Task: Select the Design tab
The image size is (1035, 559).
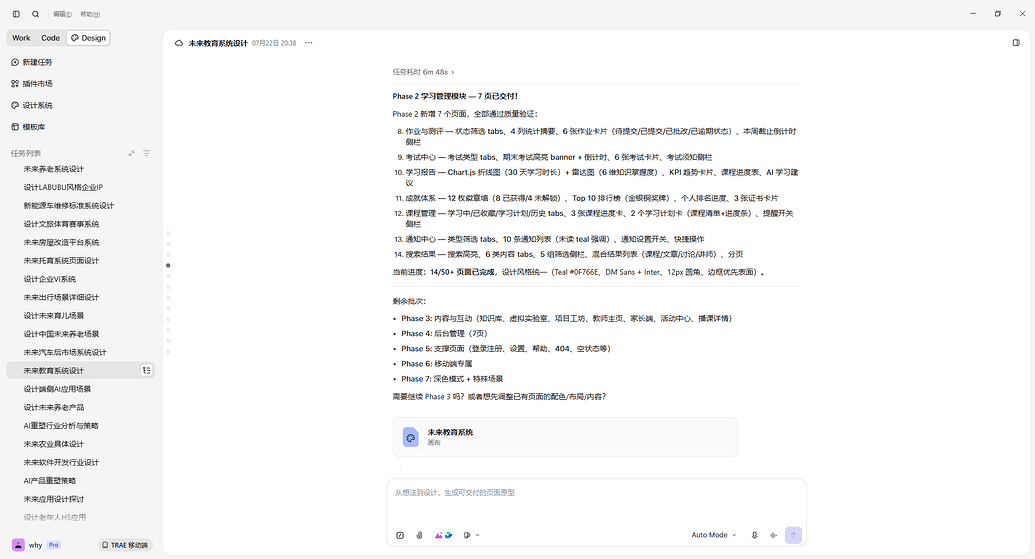Action: (x=88, y=38)
